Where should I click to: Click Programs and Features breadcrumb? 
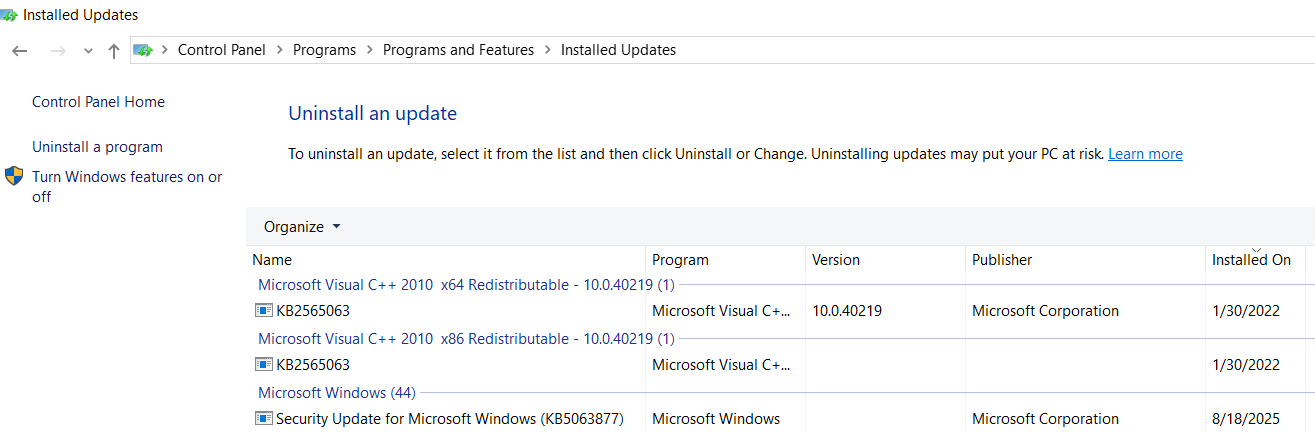[458, 50]
